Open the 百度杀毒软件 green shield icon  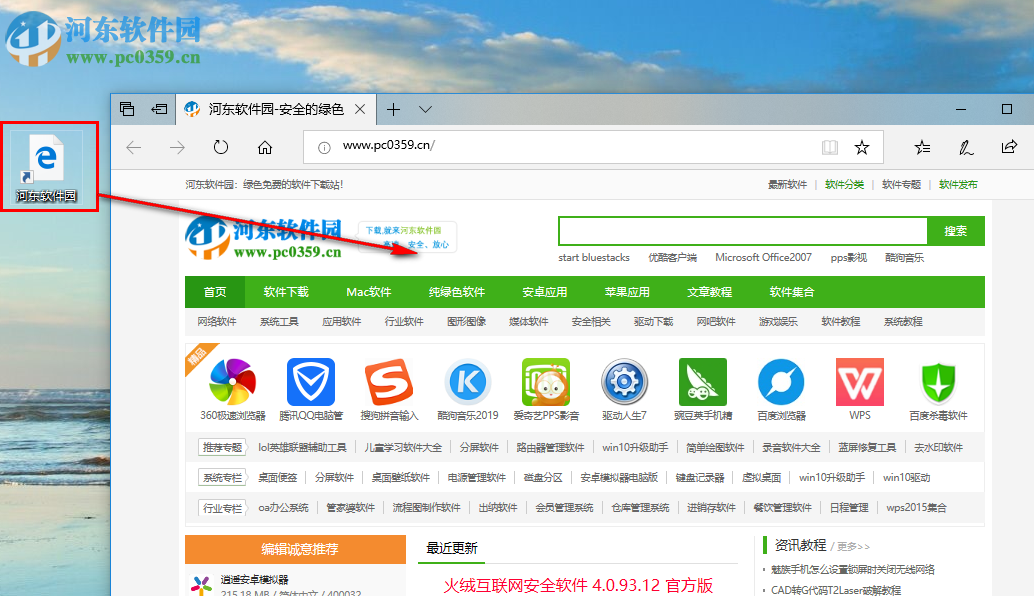coord(938,383)
